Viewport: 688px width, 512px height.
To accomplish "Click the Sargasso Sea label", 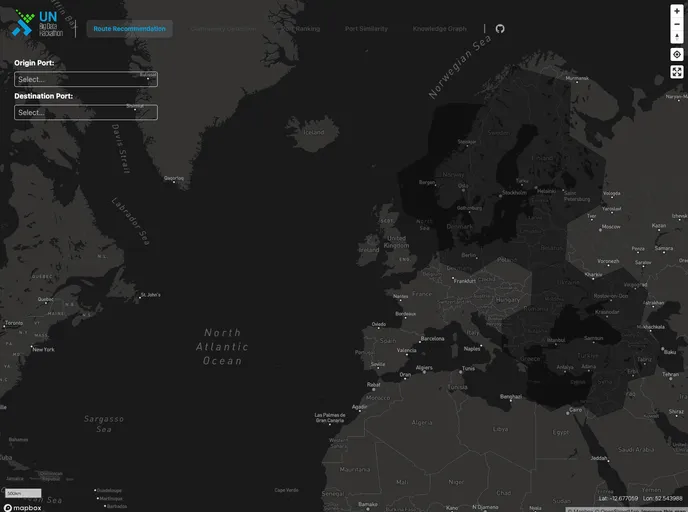I will pos(104,424).
